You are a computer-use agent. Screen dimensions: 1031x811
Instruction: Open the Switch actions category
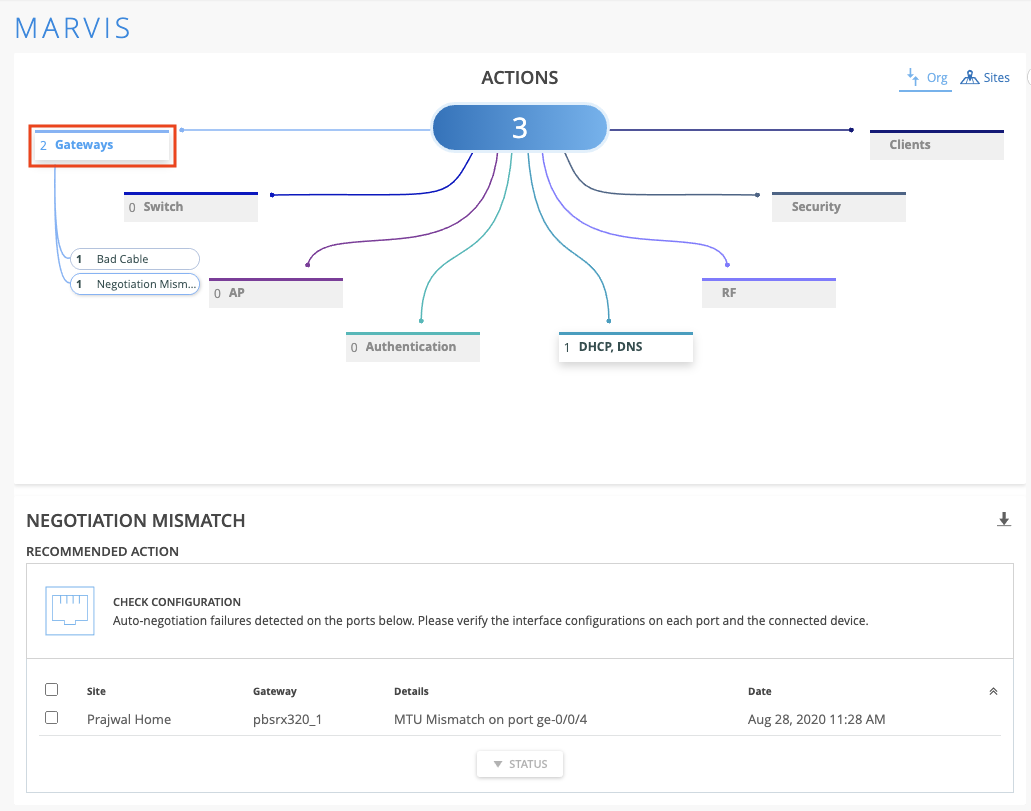tap(190, 207)
